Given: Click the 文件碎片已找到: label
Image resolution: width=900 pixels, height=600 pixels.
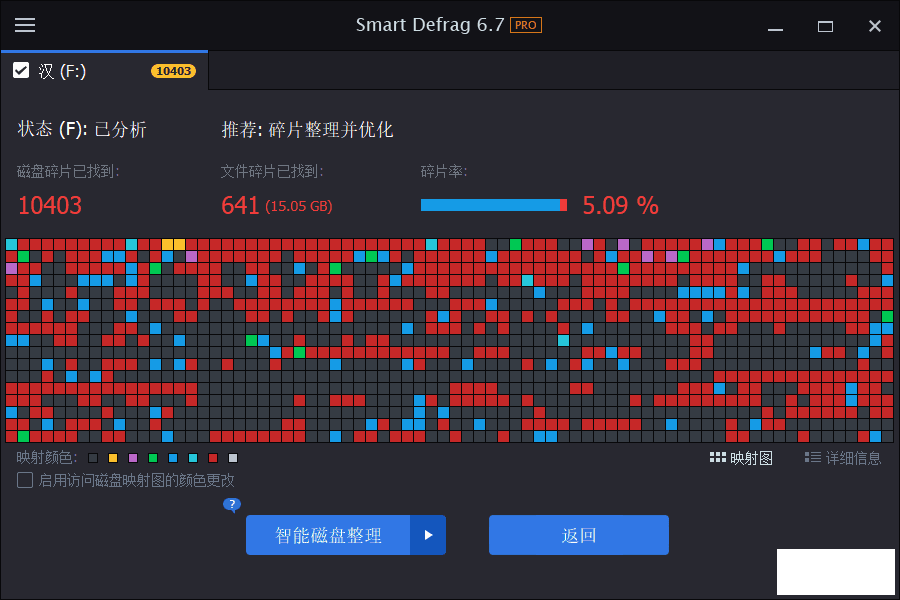Looking at the screenshot, I should (272, 171).
